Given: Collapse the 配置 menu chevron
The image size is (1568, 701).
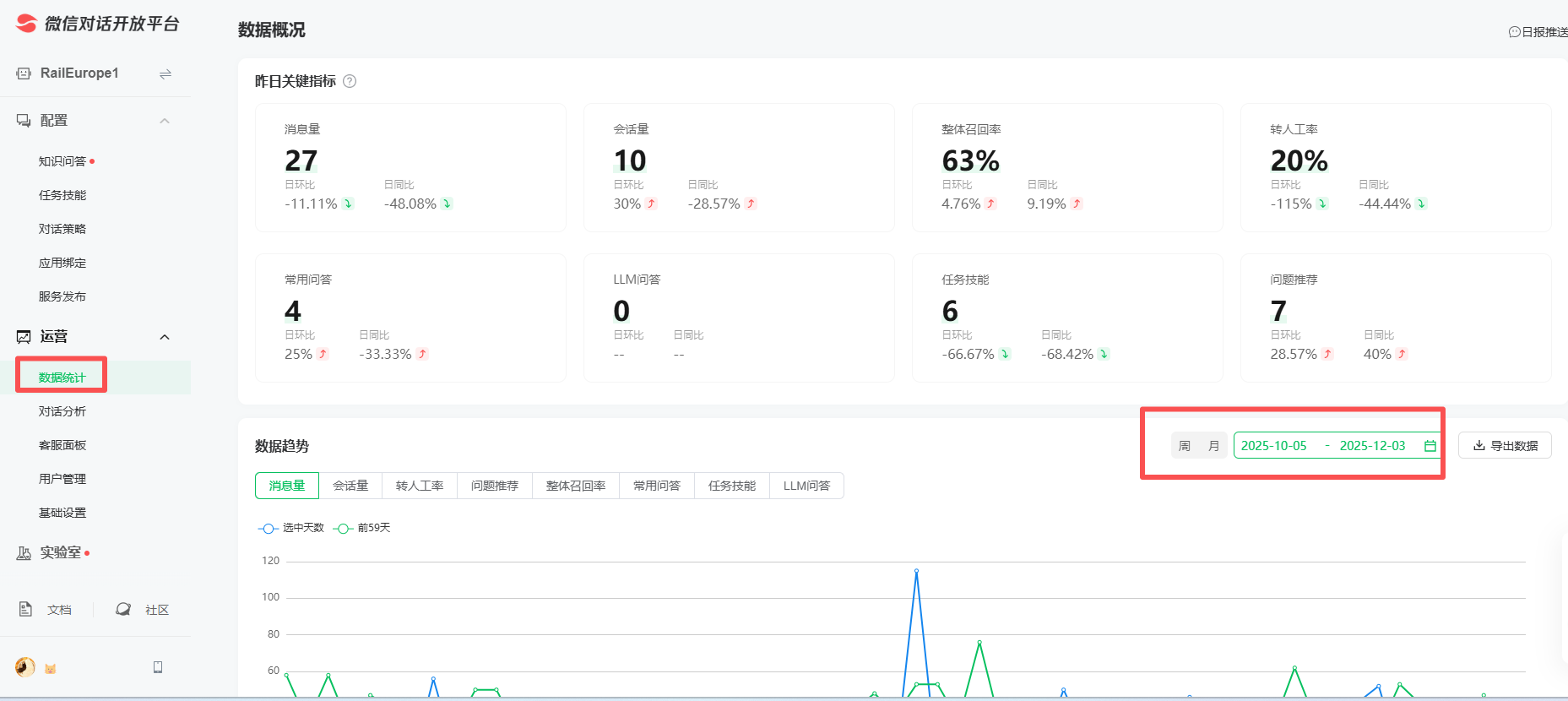Looking at the screenshot, I should [165, 121].
